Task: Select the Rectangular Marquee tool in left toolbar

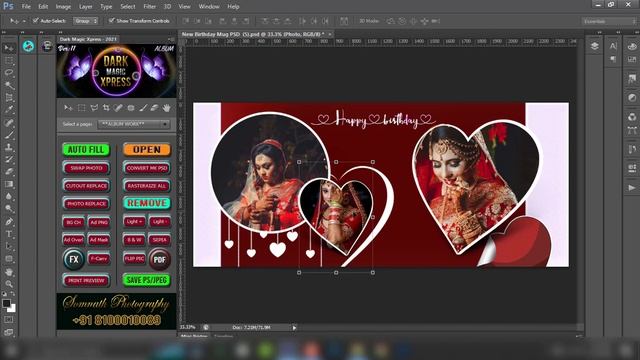Action: [x=9, y=61]
